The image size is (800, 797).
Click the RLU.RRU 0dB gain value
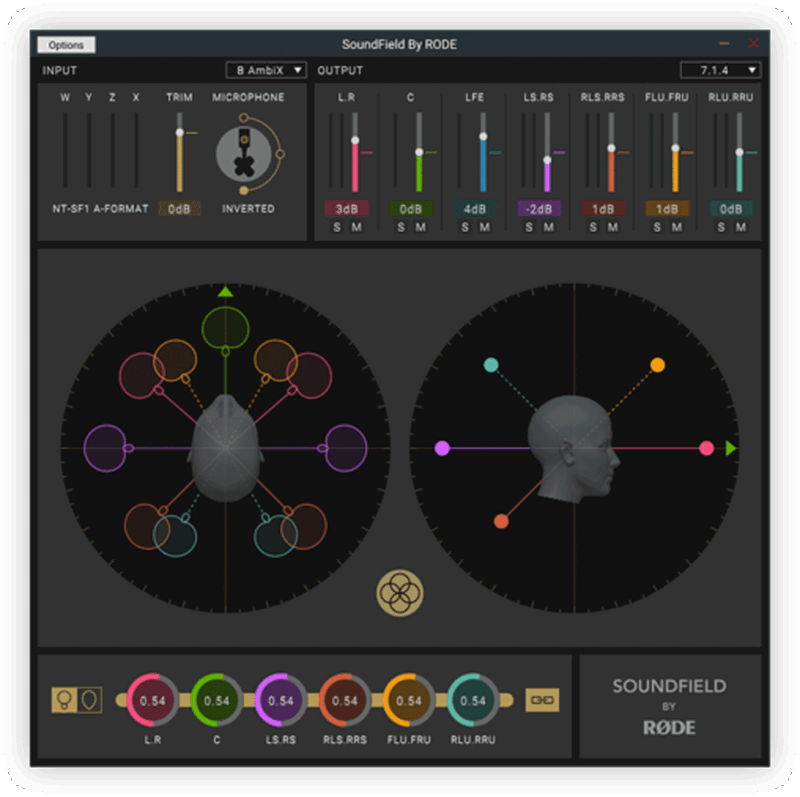tap(731, 209)
